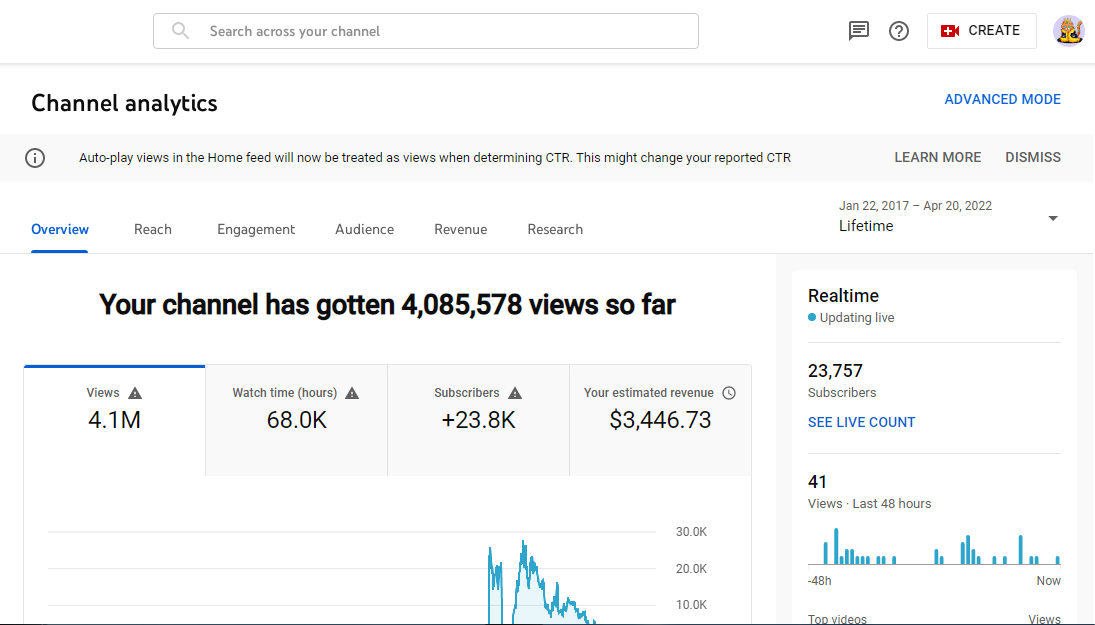Click the clock icon beside estimated revenue
This screenshot has width=1095, height=625.
point(728,393)
